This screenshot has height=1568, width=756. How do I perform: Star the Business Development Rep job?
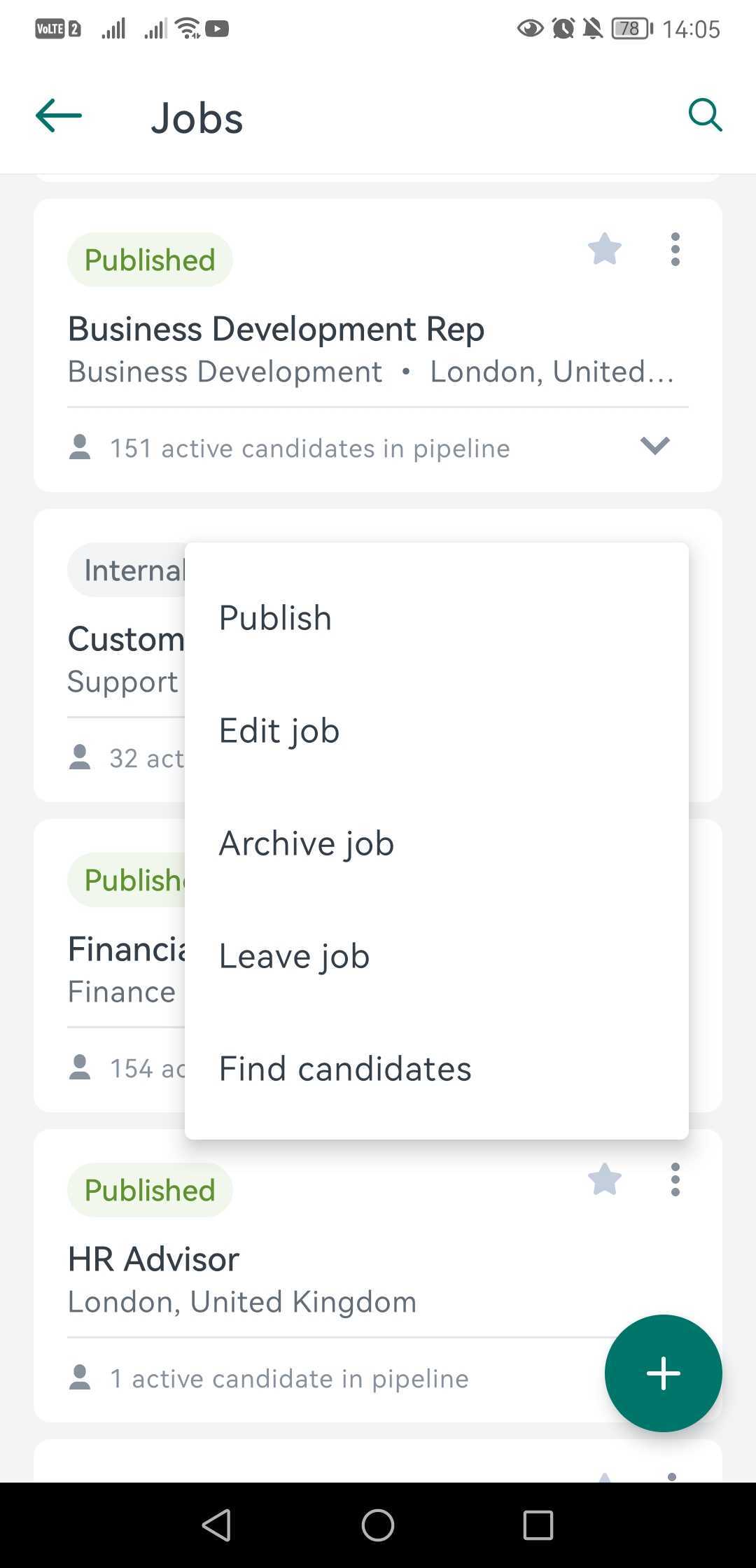[605, 249]
